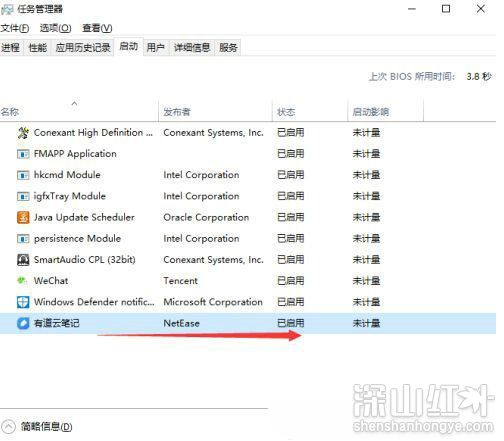Open the 查看(V) menu
This screenshot has width=504, height=441.
tap(97, 28)
